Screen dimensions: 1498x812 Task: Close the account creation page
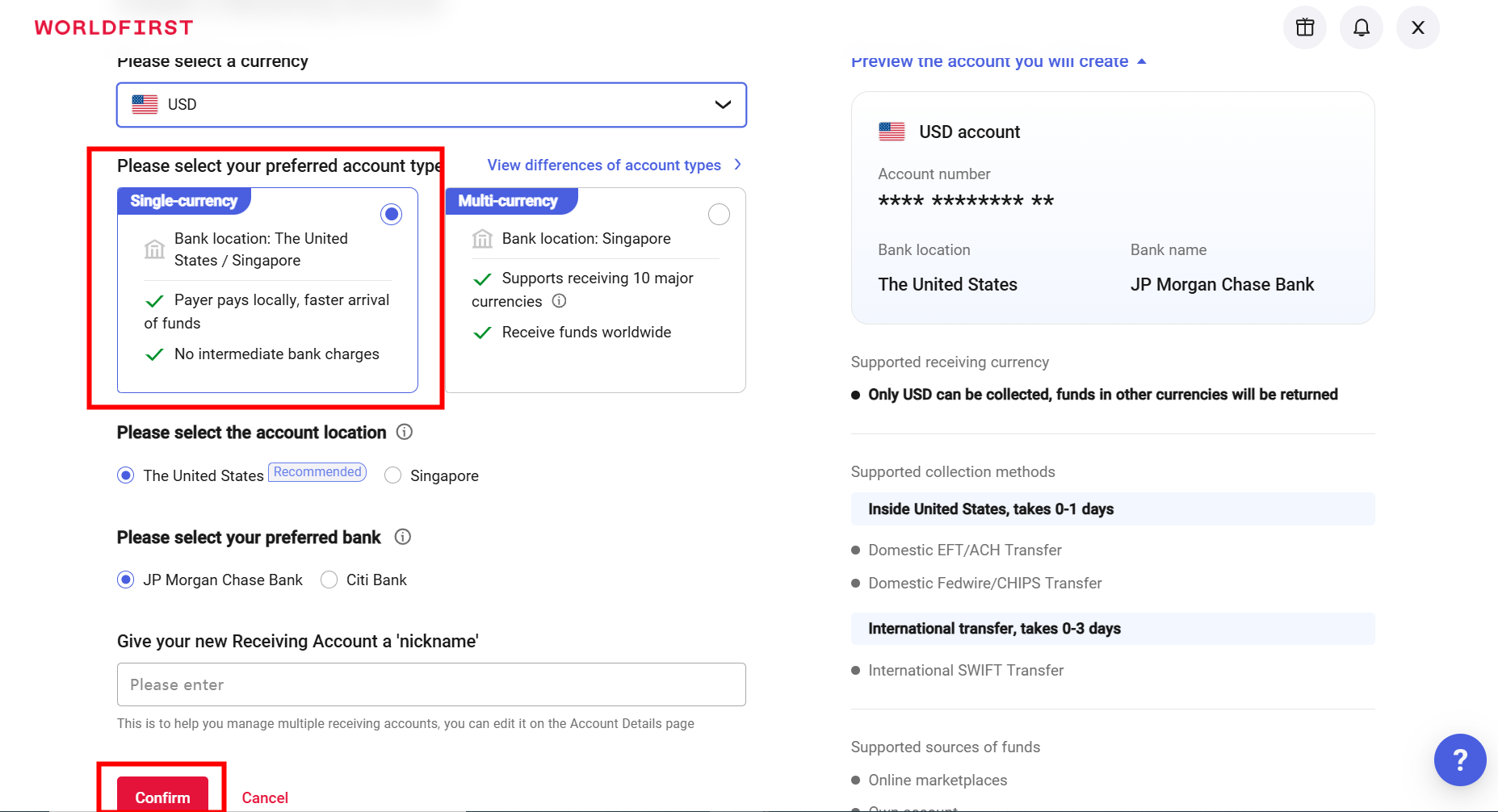pyautogui.click(x=1417, y=27)
